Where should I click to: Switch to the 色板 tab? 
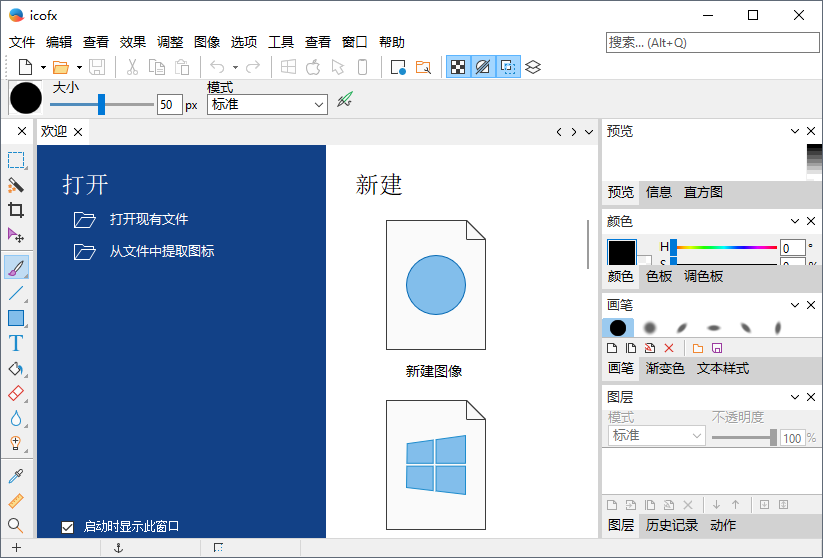pyautogui.click(x=659, y=276)
